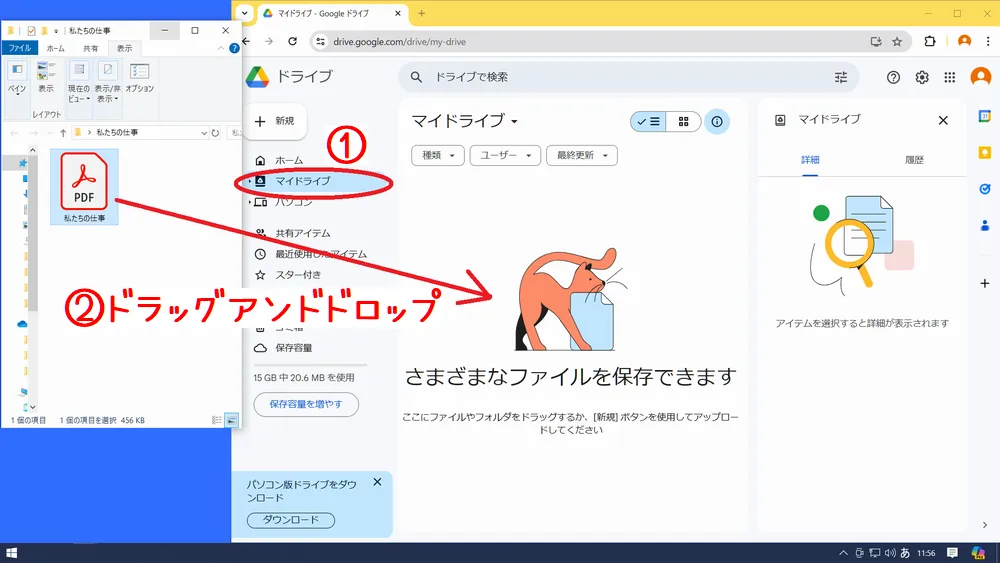Switch to list layout view
The image size is (1000, 563).
click(x=647, y=122)
